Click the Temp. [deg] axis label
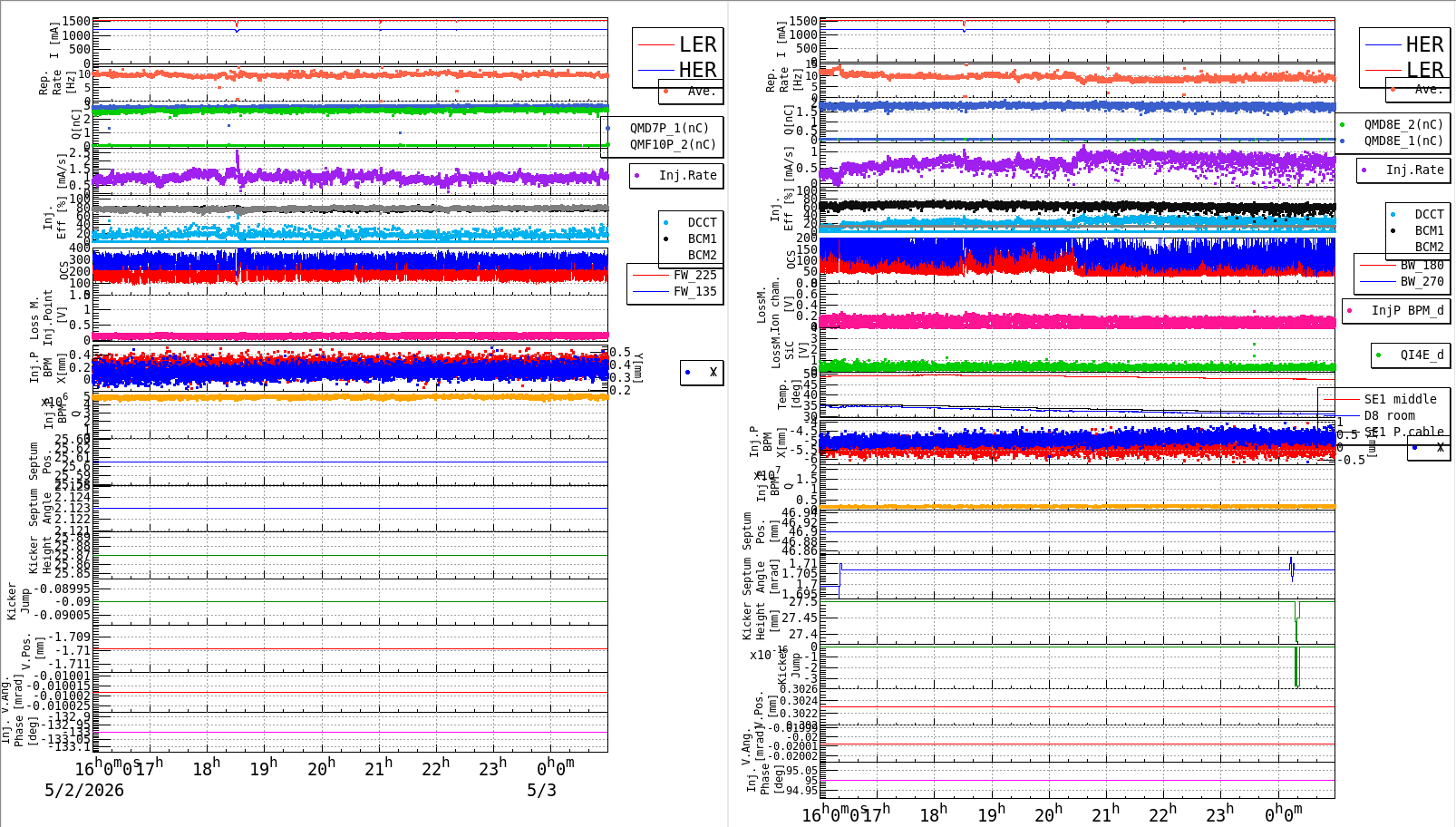This screenshot has height=827, width=1456. tap(790, 394)
